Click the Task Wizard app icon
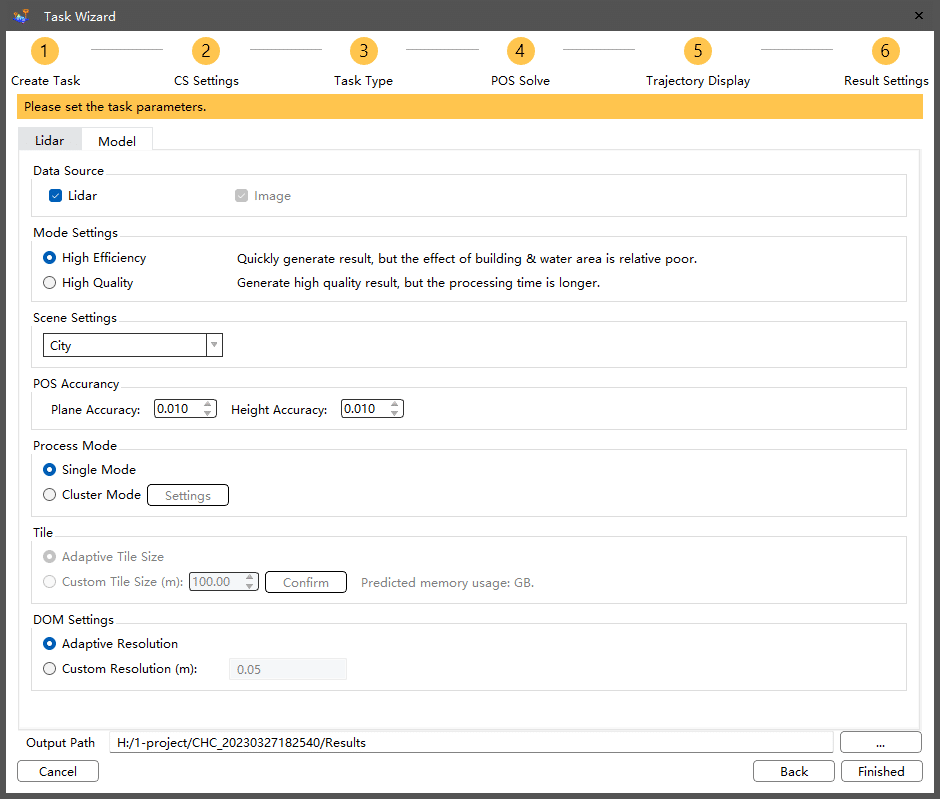The height and width of the screenshot is (799, 940). [x=21, y=16]
